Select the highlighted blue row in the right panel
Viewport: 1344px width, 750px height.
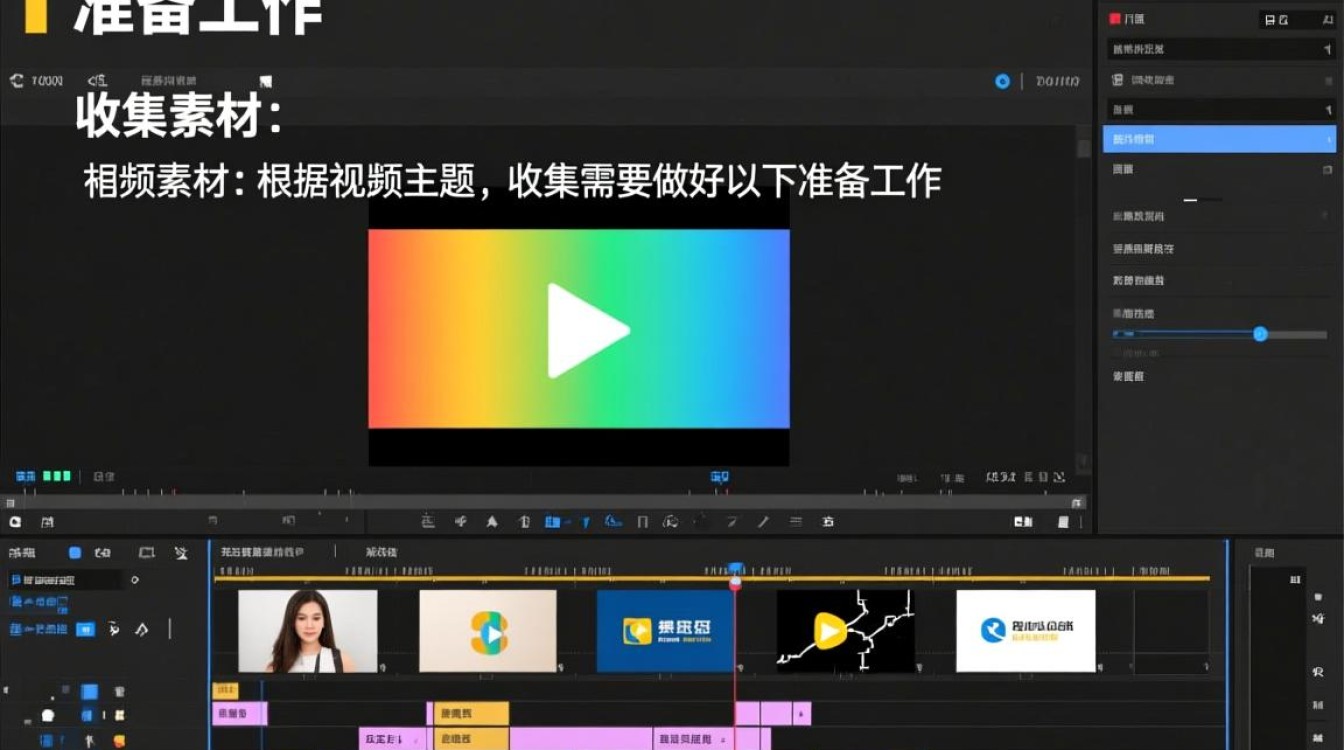pos(1219,139)
